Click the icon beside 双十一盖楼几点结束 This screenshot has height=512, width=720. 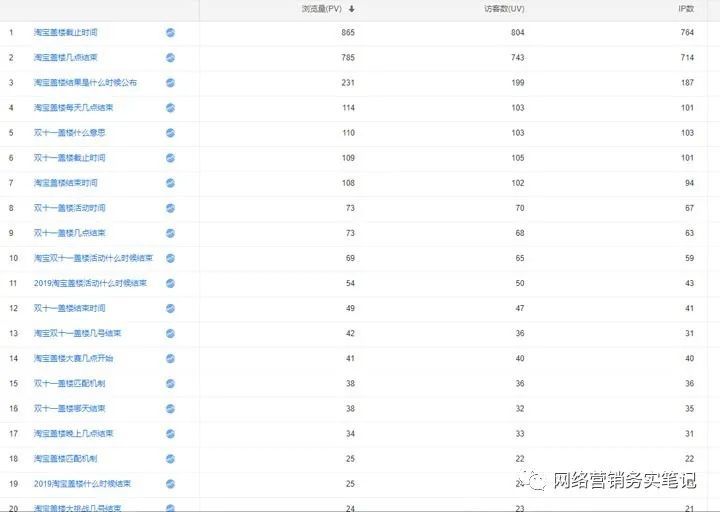pyautogui.click(x=170, y=233)
